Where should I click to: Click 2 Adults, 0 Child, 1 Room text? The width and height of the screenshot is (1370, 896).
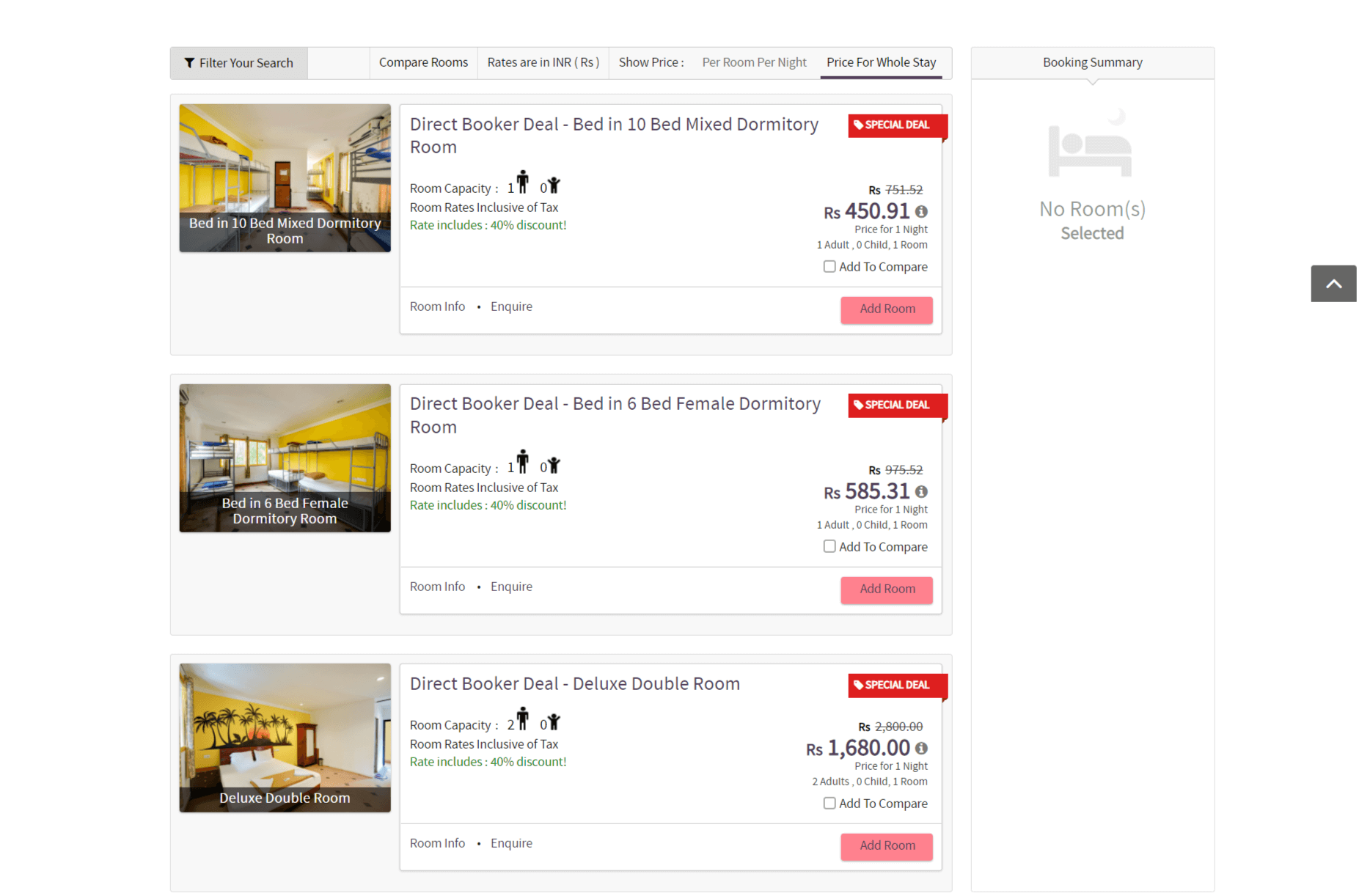click(870, 782)
